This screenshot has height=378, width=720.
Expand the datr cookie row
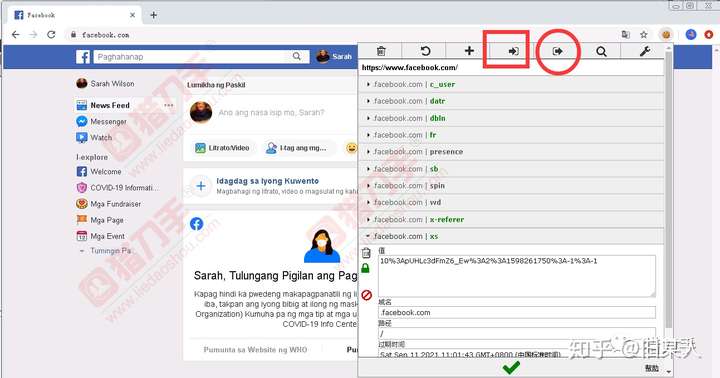click(512, 101)
